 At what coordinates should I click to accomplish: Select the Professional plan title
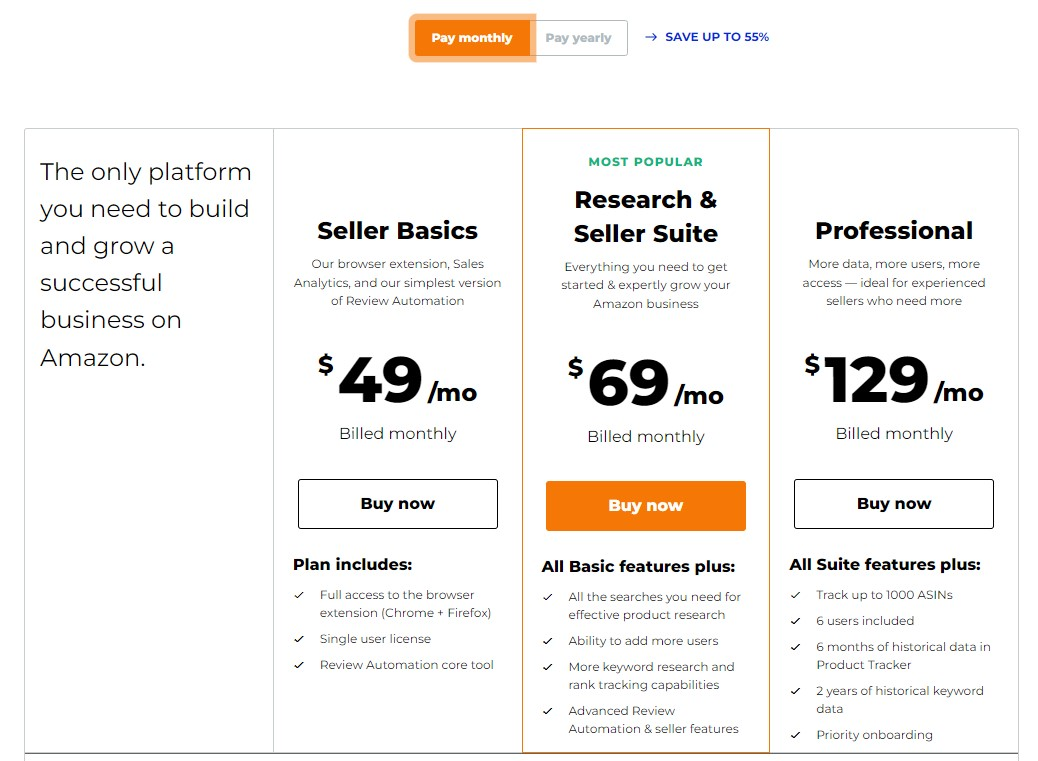[x=894, y=230]
